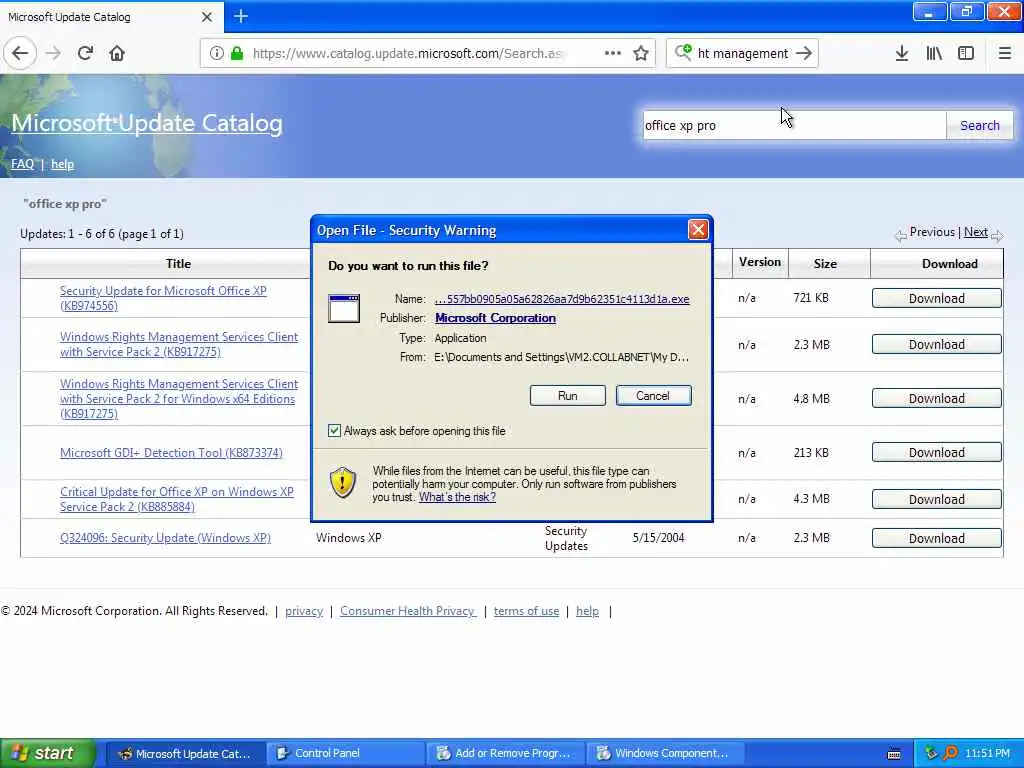This screenshot has height=768, width=1024.
Task: Open the What's the risk? link
Action: 457,497
